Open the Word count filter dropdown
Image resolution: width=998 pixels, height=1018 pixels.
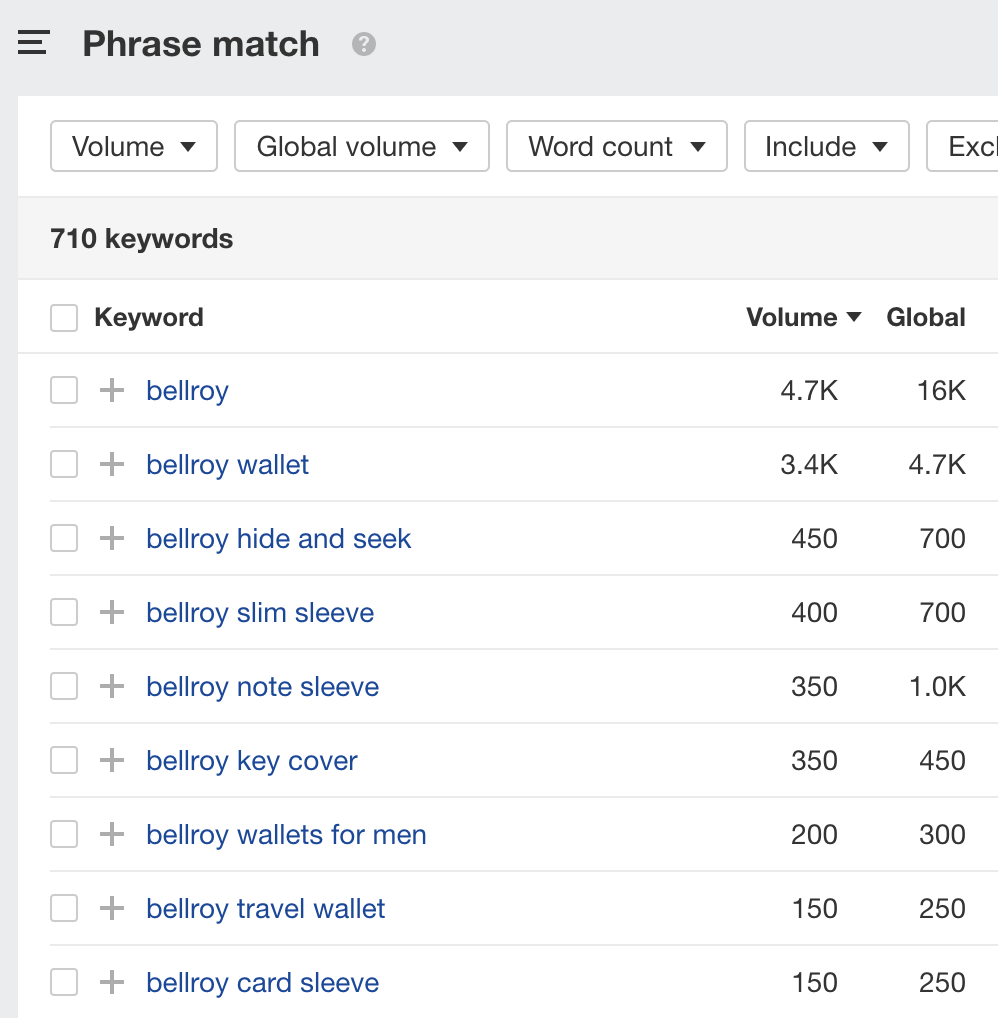pyautogui.click(x=616, y=147)
